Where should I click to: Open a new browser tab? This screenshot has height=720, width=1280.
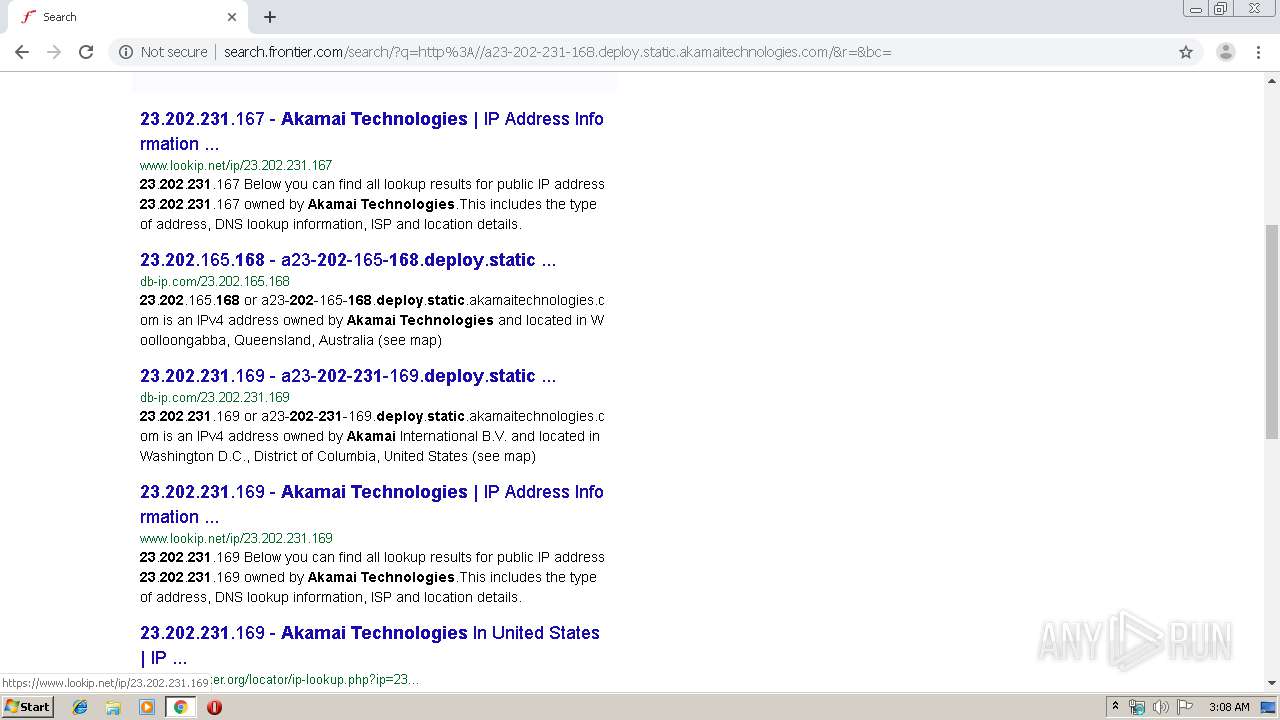[x=270, y=17]
